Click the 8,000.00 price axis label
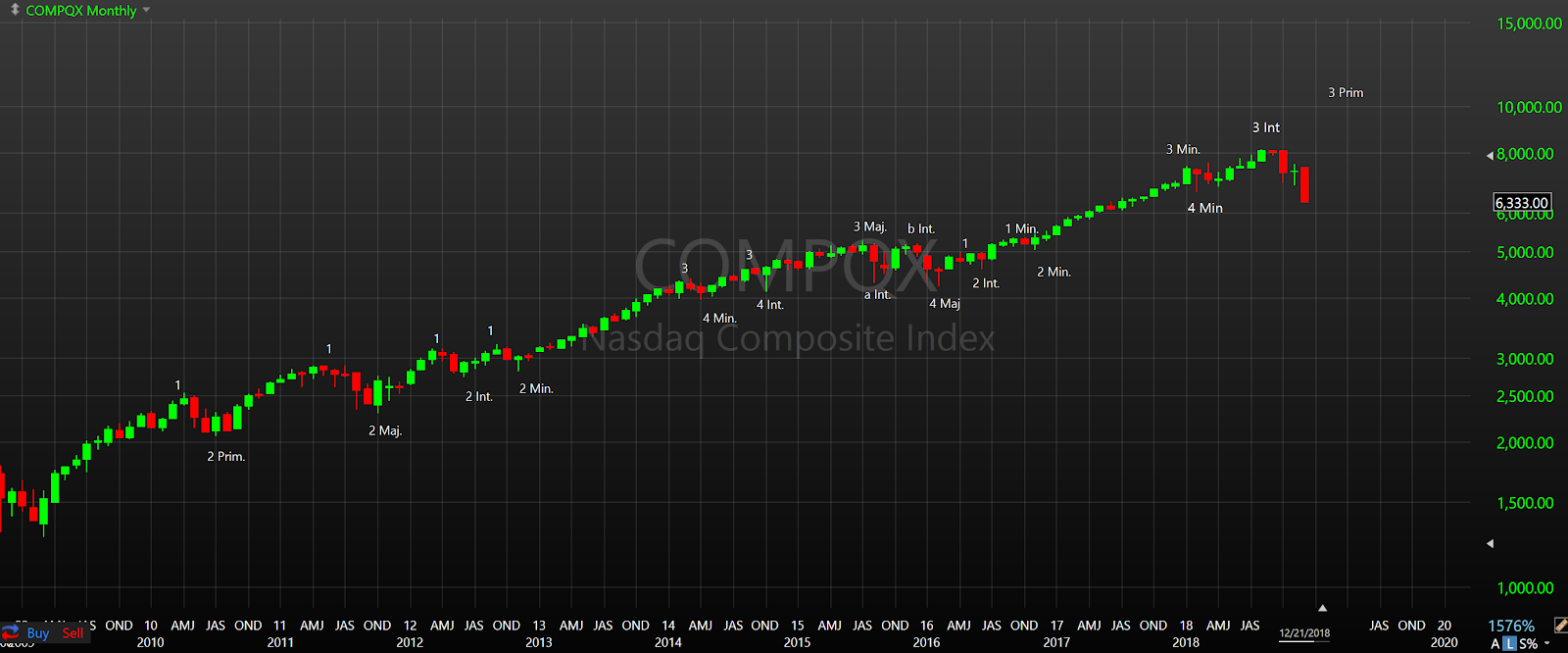The image size is (1568, 653). [1525, 154]
